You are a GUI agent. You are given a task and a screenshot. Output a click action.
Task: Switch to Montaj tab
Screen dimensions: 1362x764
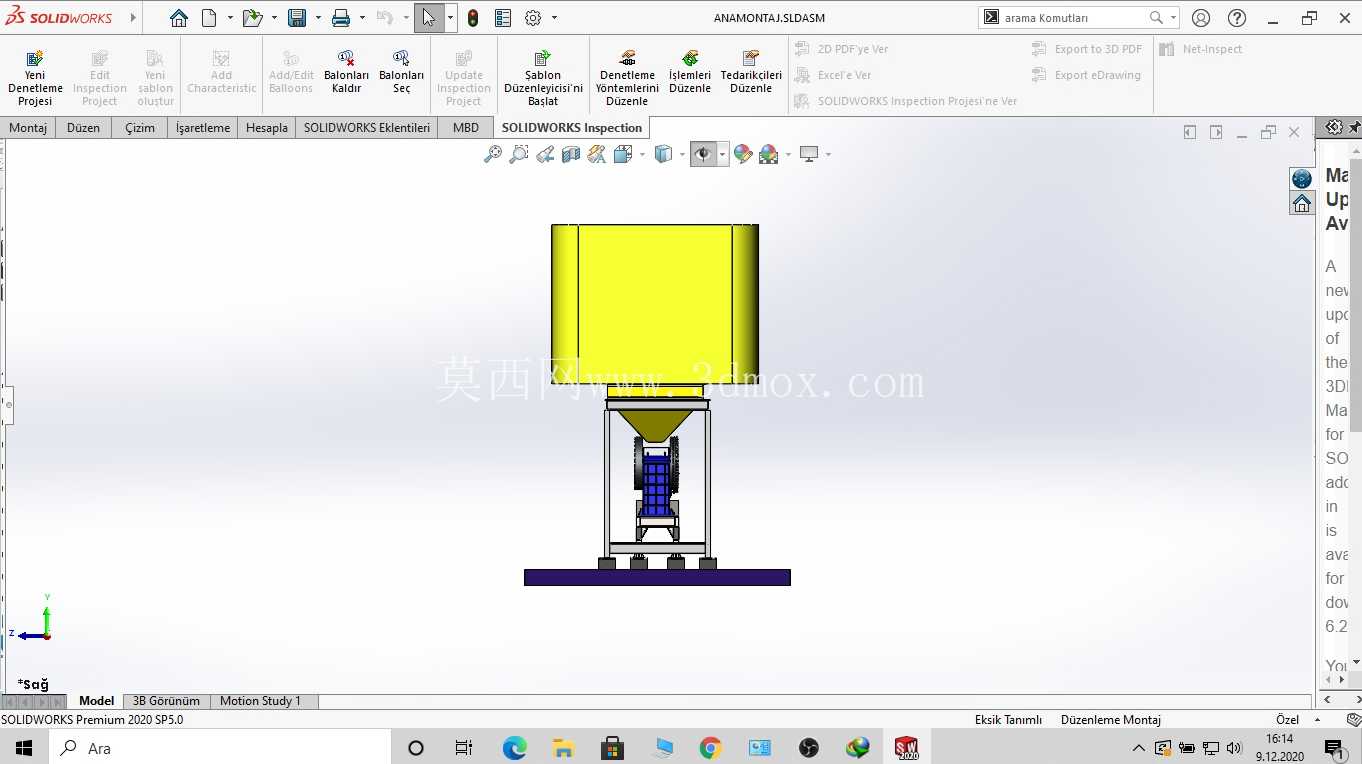point(28,128)
